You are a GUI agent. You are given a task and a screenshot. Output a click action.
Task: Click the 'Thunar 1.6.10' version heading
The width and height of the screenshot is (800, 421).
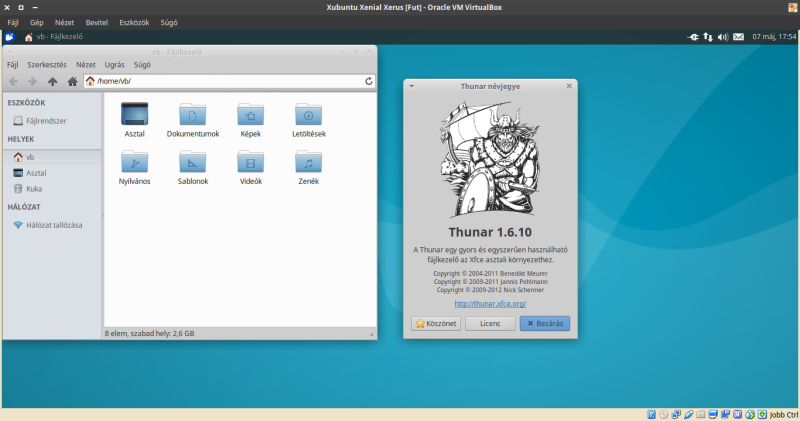490,233
